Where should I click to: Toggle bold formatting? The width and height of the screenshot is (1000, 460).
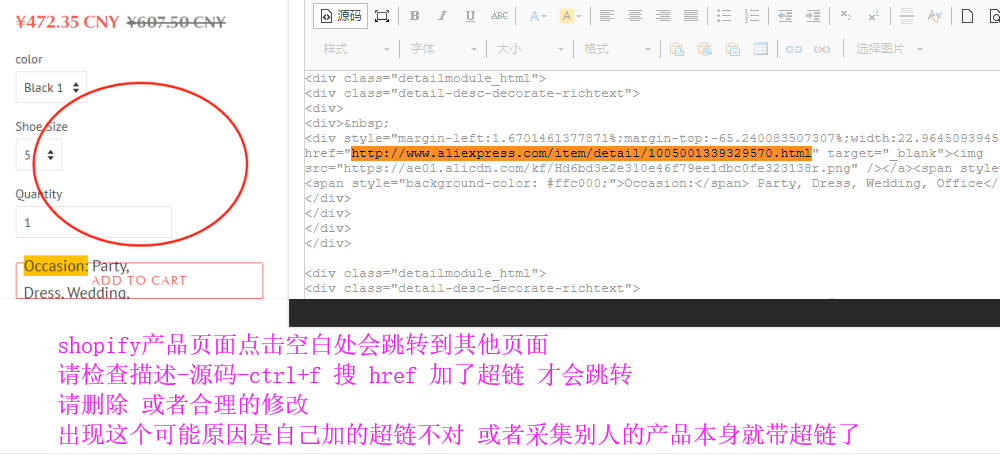tap(415, 16)
